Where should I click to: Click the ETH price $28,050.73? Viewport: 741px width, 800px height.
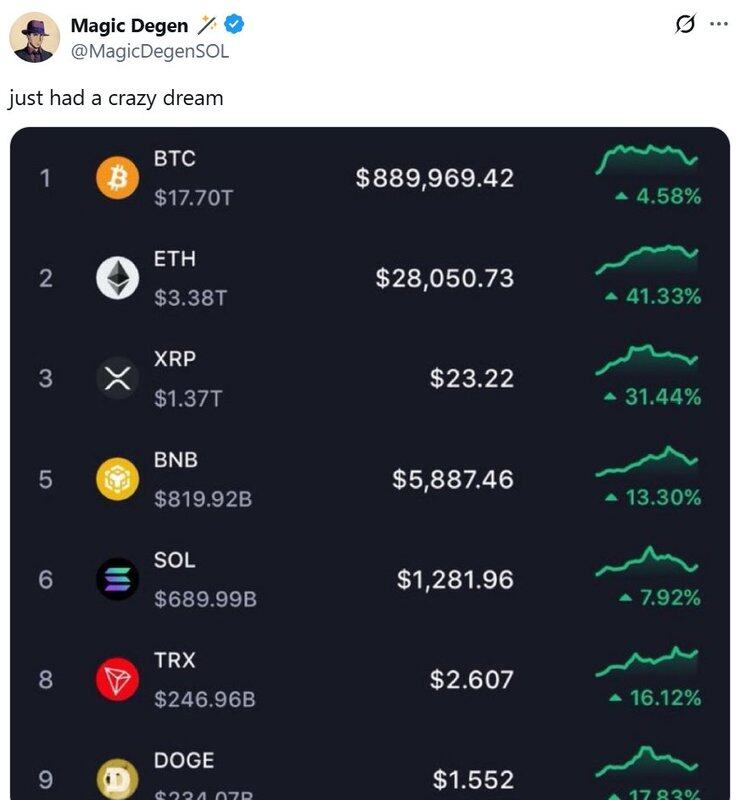[445, 278]
